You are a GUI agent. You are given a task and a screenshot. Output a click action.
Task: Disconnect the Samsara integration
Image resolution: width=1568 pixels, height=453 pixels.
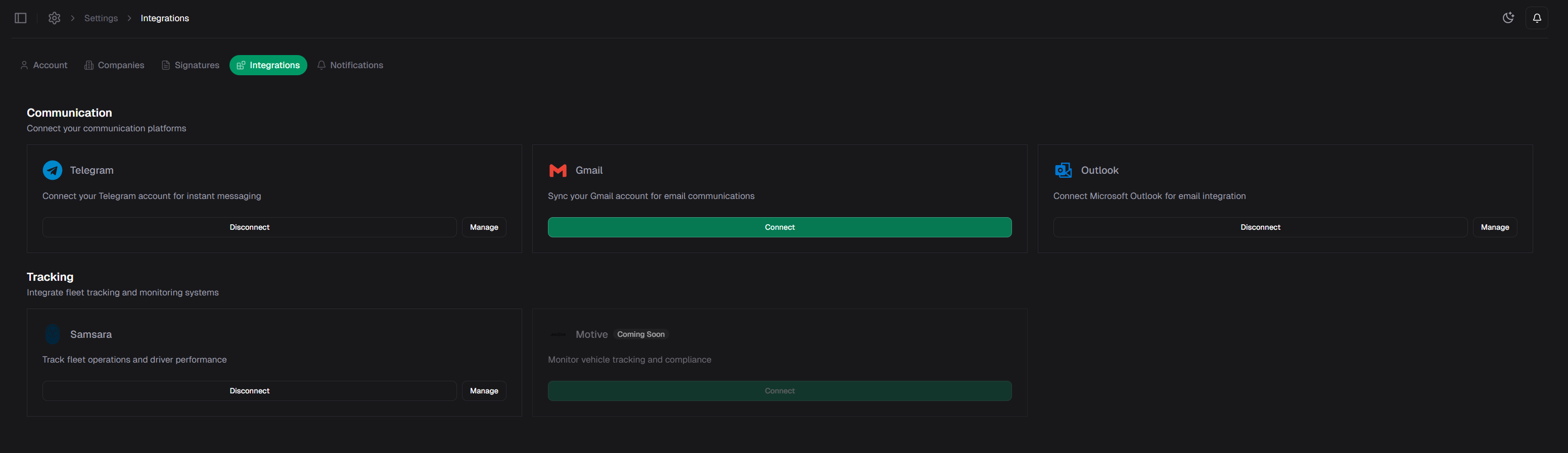(x=250, y=391)
